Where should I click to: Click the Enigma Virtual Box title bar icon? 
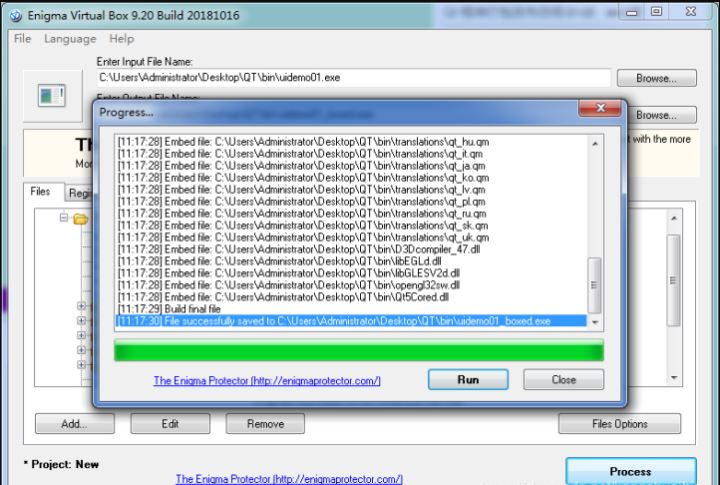(16, 16)
